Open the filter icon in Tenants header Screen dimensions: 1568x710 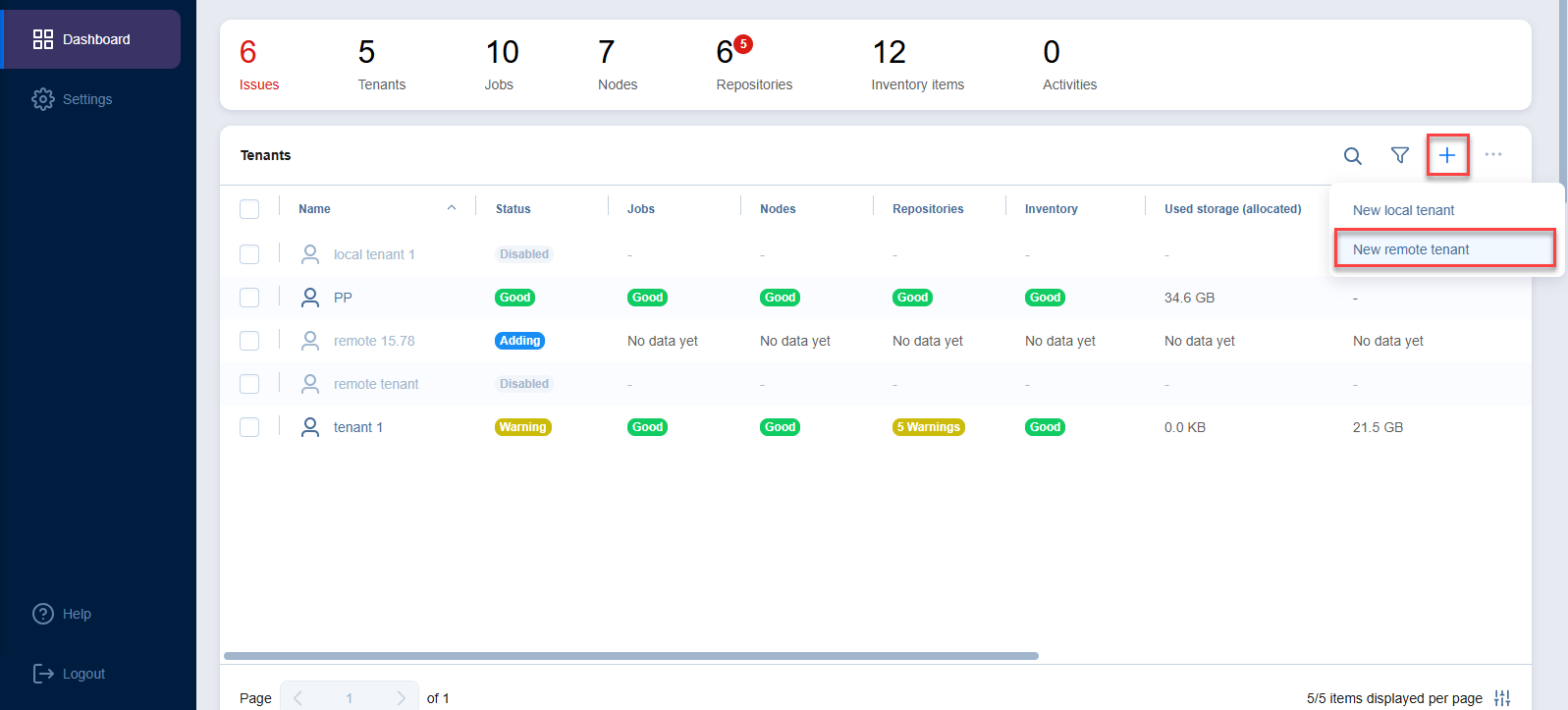1400,155
